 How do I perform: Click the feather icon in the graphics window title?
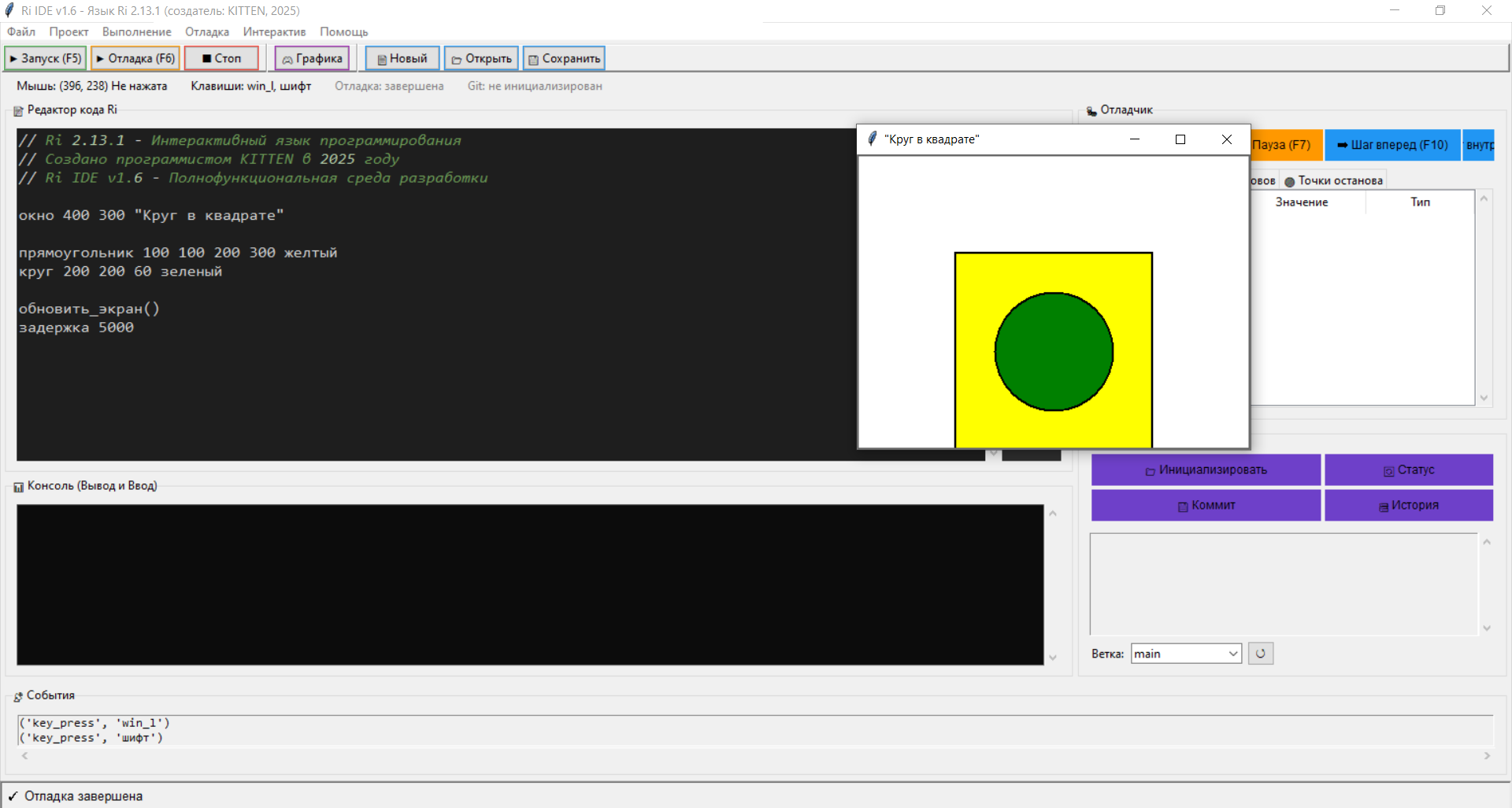(x=872, y=139)
